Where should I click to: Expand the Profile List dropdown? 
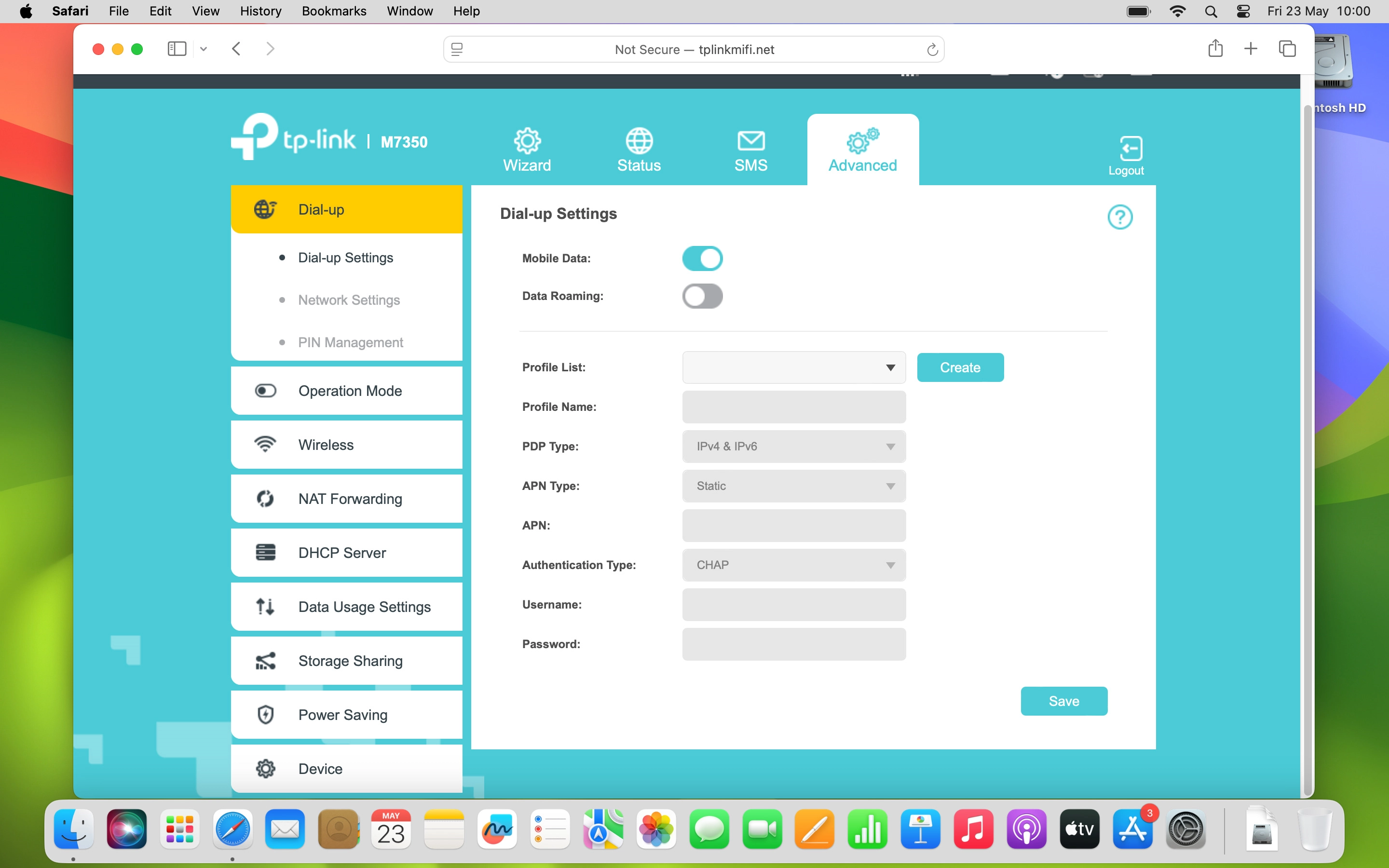(x=793, y=367)
